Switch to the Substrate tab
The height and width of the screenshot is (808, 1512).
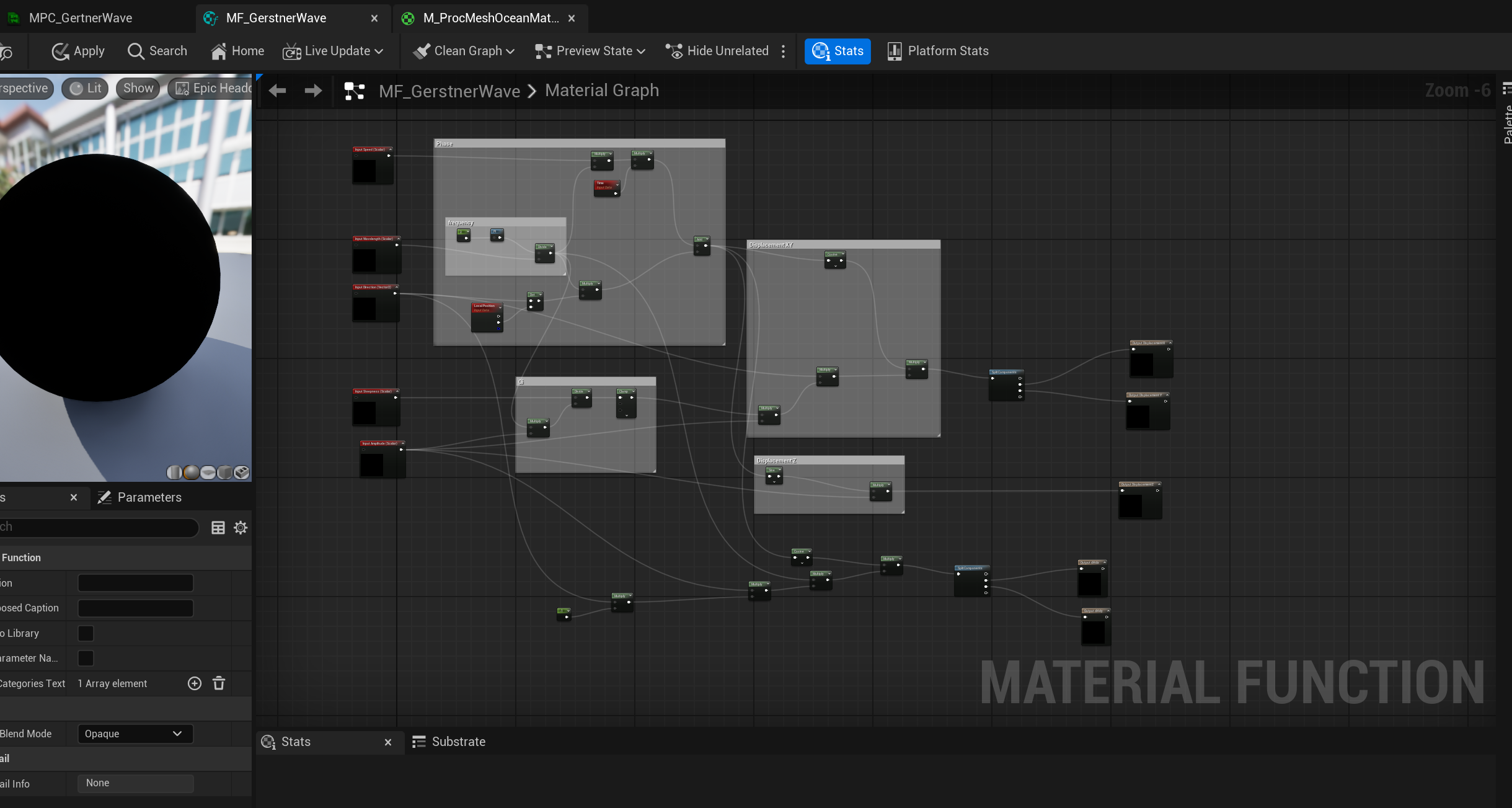click(449, 742)
